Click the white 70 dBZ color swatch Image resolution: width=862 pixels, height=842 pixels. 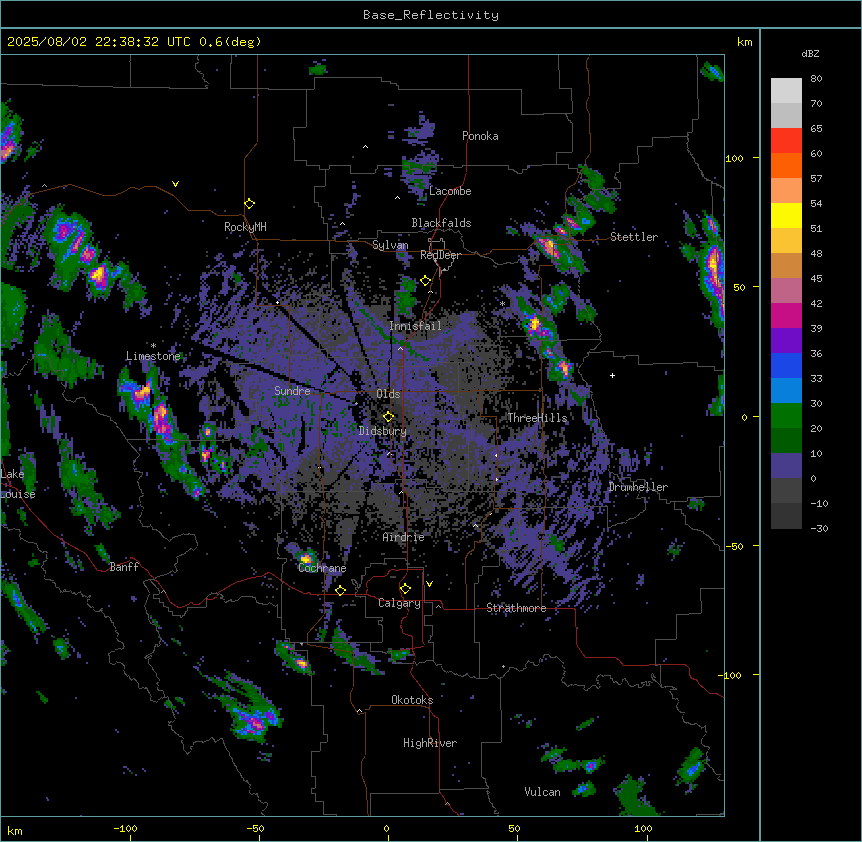tap(786, 91)
